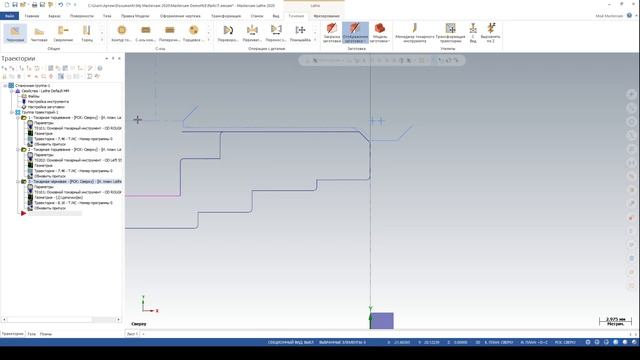Toggle the pin on the Траектории panel

point(113,58)
